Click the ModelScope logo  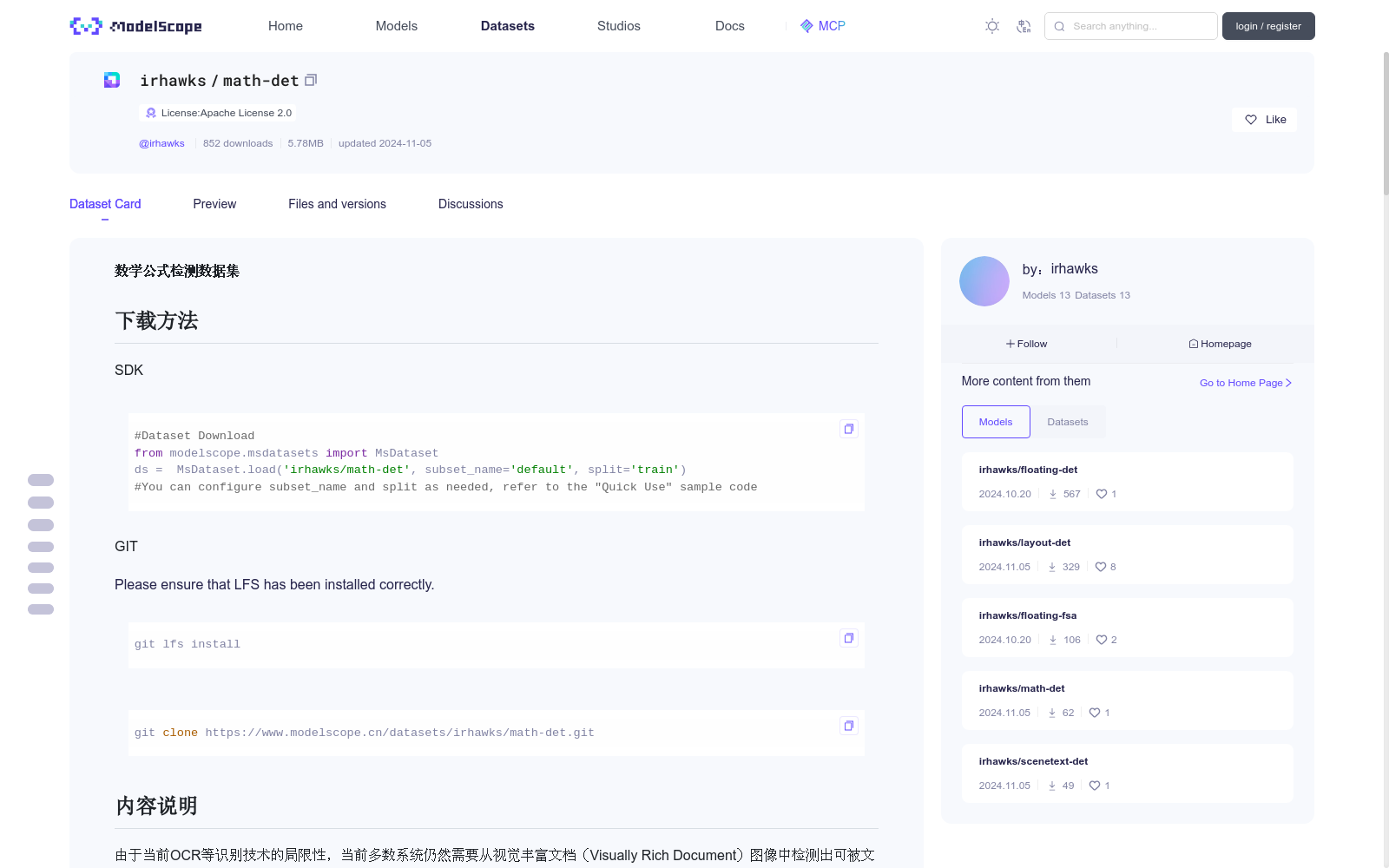click(136, 26)
